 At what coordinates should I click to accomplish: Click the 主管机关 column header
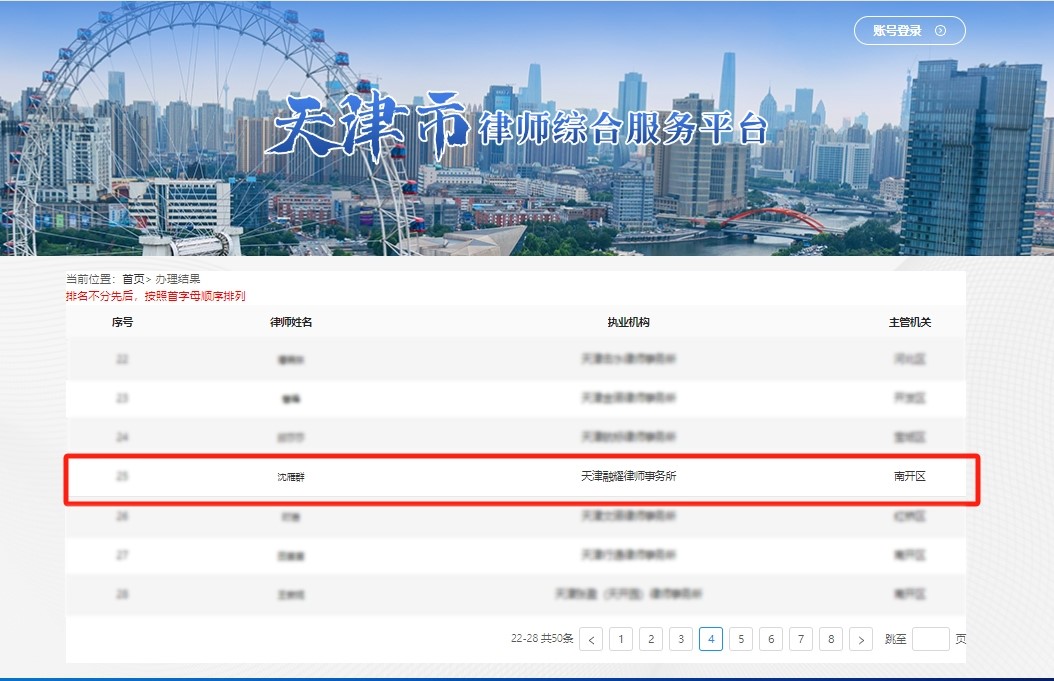(910, 320)
